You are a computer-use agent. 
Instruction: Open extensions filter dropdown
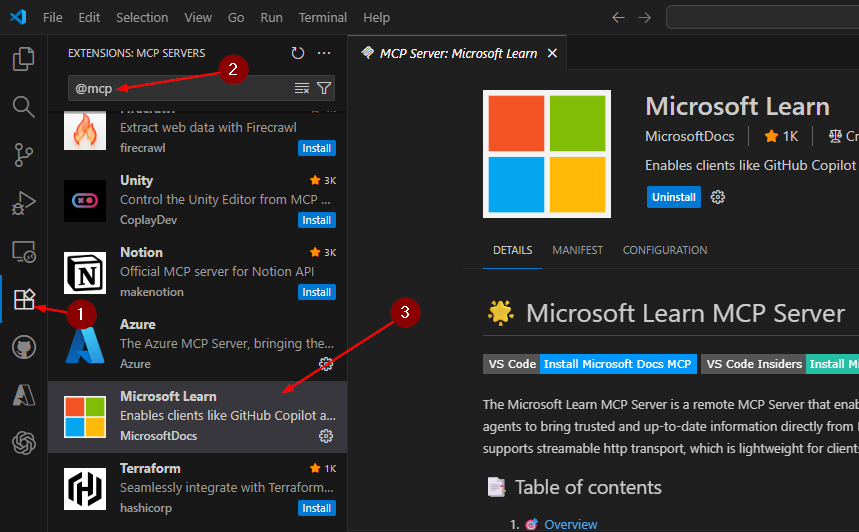click(324, 89)
